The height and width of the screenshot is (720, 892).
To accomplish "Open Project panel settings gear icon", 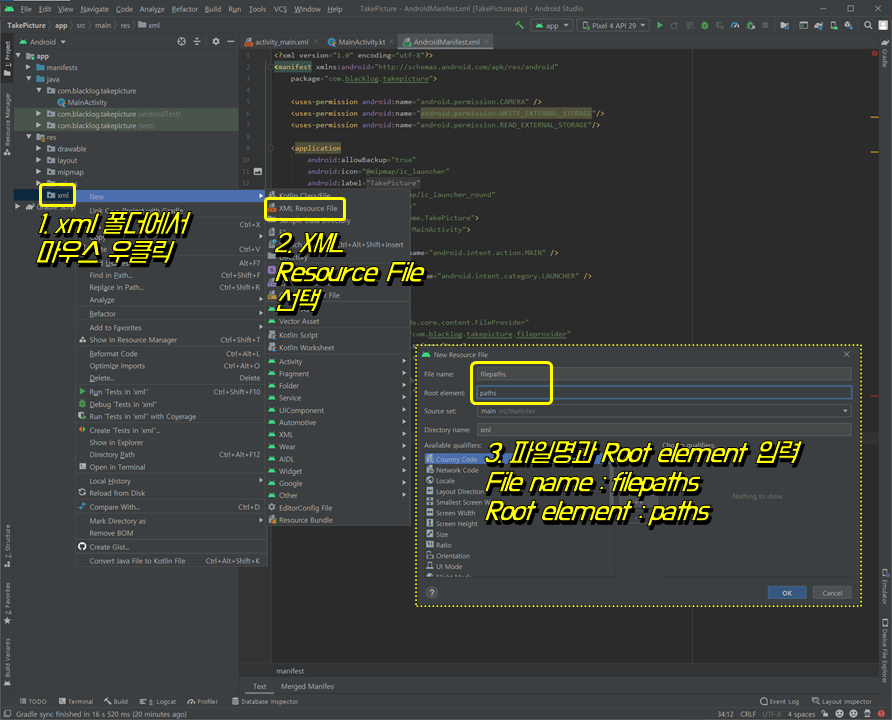I will tap(216, 42).
